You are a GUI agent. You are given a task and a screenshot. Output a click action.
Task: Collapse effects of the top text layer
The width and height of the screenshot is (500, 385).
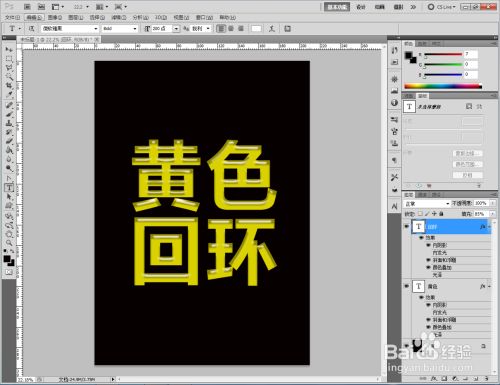(x=489, y=227)
